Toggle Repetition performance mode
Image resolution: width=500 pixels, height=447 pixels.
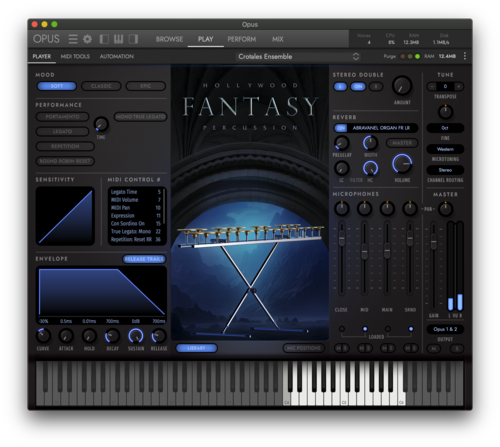pos(65,146)
